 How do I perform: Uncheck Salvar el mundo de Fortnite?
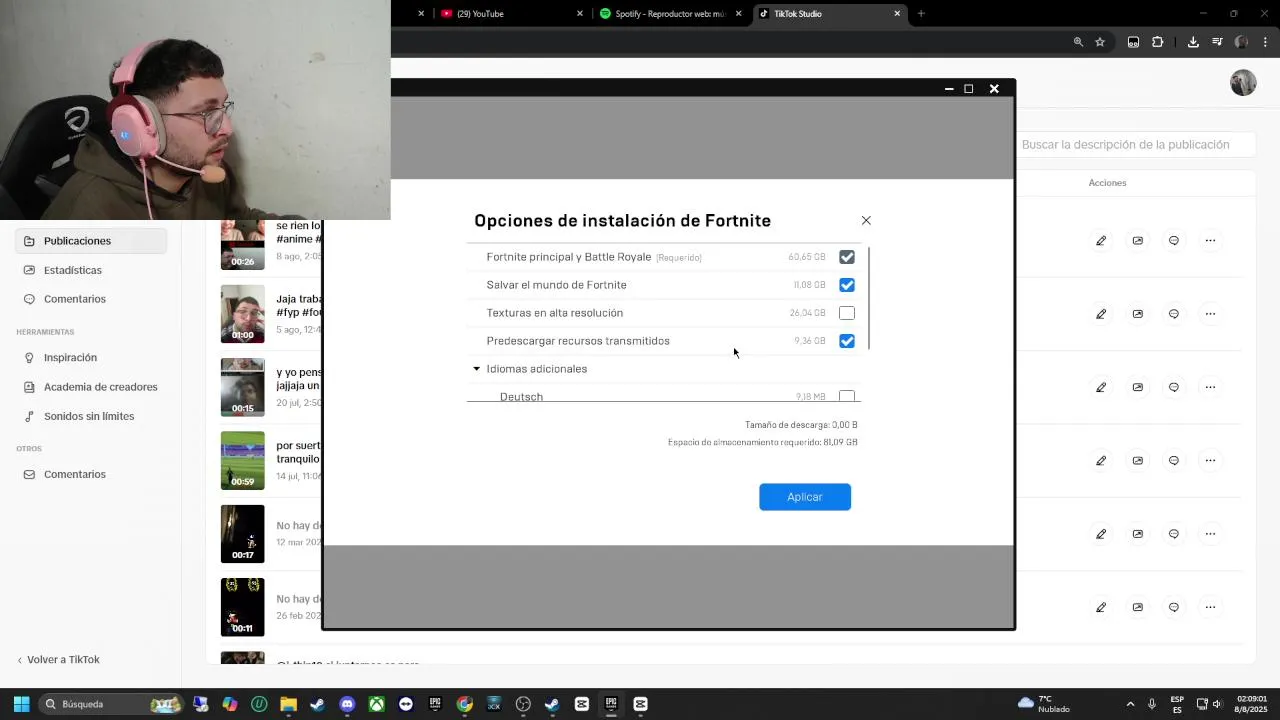tap(847, 285)
